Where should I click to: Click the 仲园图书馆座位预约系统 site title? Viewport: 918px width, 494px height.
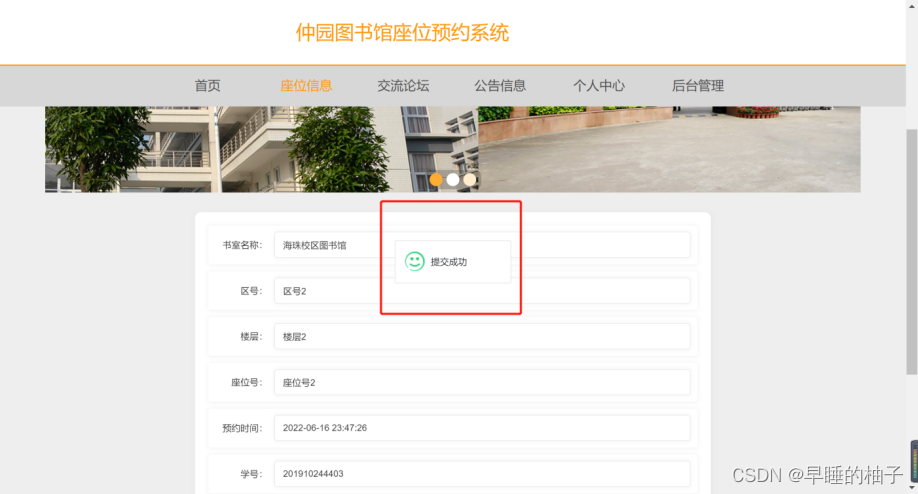(x=402, y=33)
